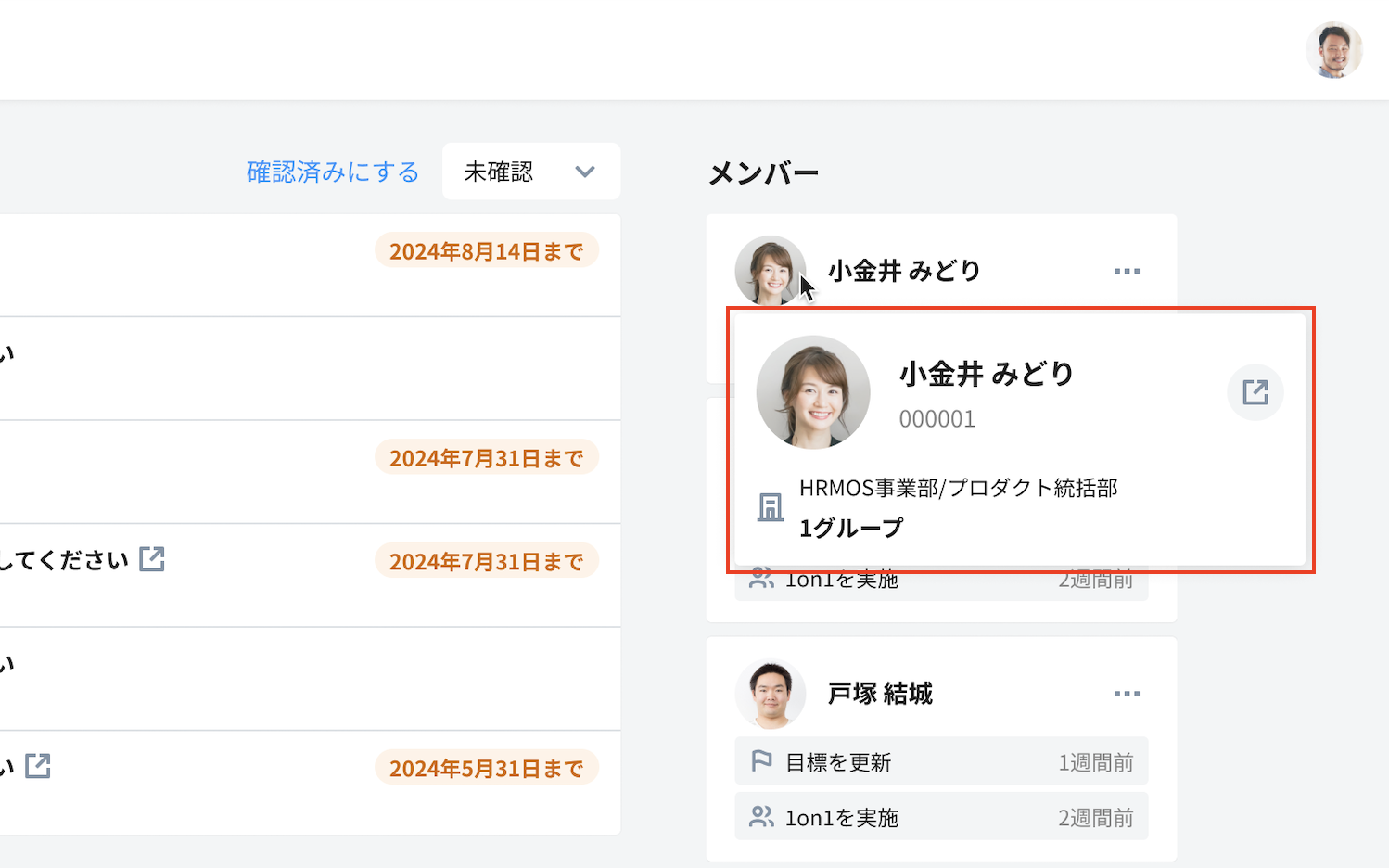The image size is (1389, 868).
Task: Click the people icon in 戸塚 結城's 1on1 row
Action: [761, 817]
